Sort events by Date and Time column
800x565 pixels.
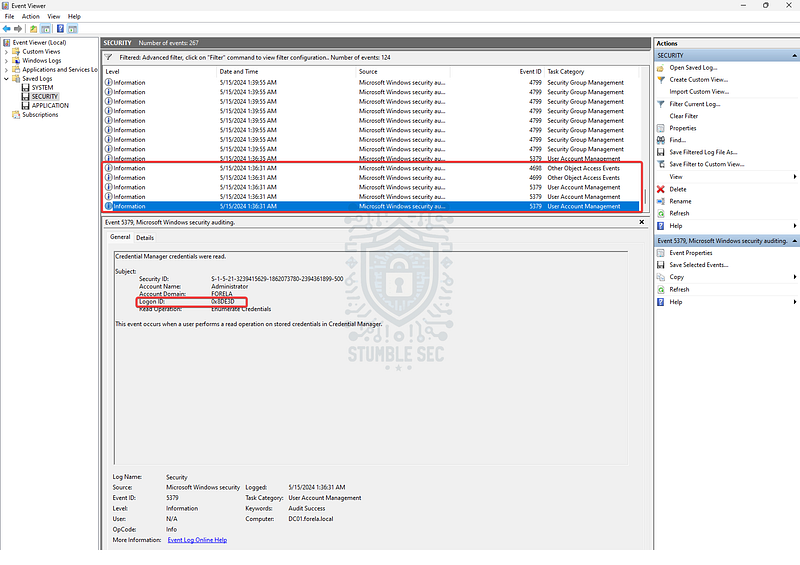286,71
